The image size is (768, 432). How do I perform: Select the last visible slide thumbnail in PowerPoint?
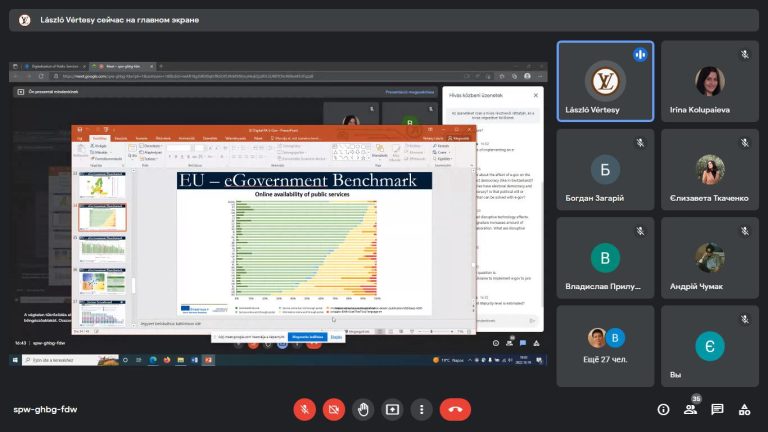pyautogui.click(x=102, y=312)
